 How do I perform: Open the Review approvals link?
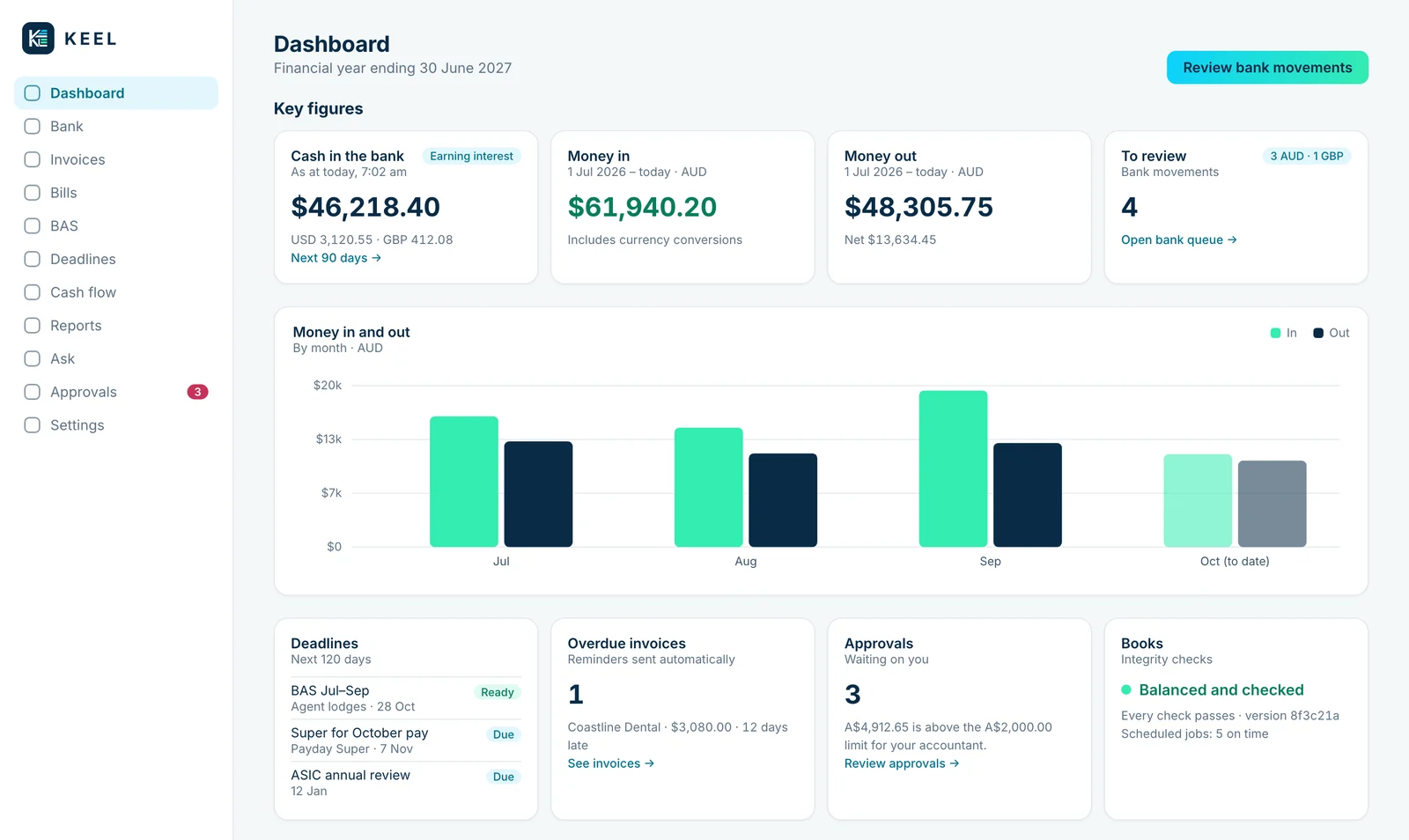pyautogui.click(x=902, y=763)
